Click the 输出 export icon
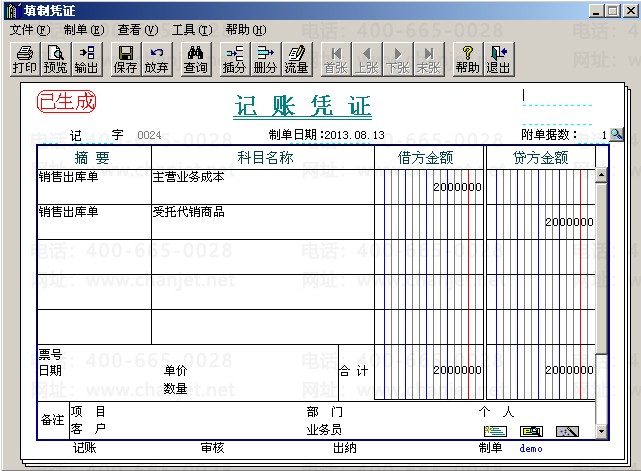The height and width of the screenshot is (471, 641). (x=86, y=60)
